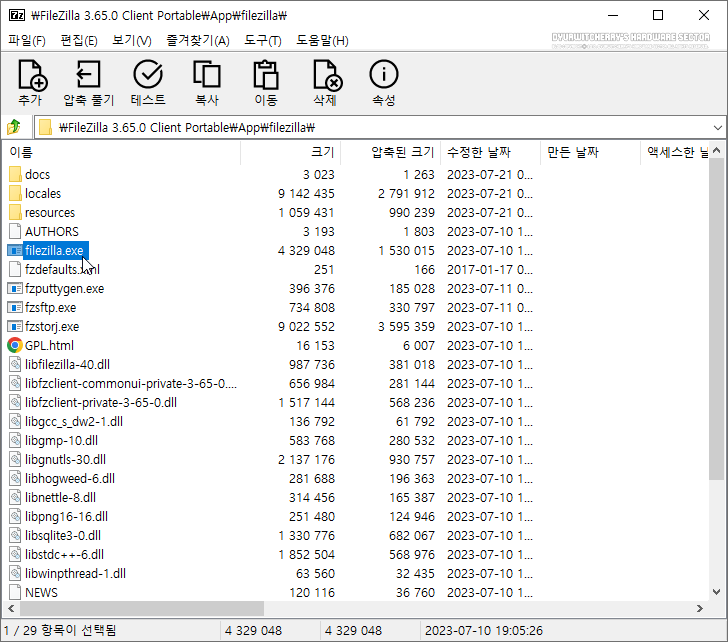Click the libwinpthread-1.dll file icon
The image size is (728, 642).
(15, 574)
